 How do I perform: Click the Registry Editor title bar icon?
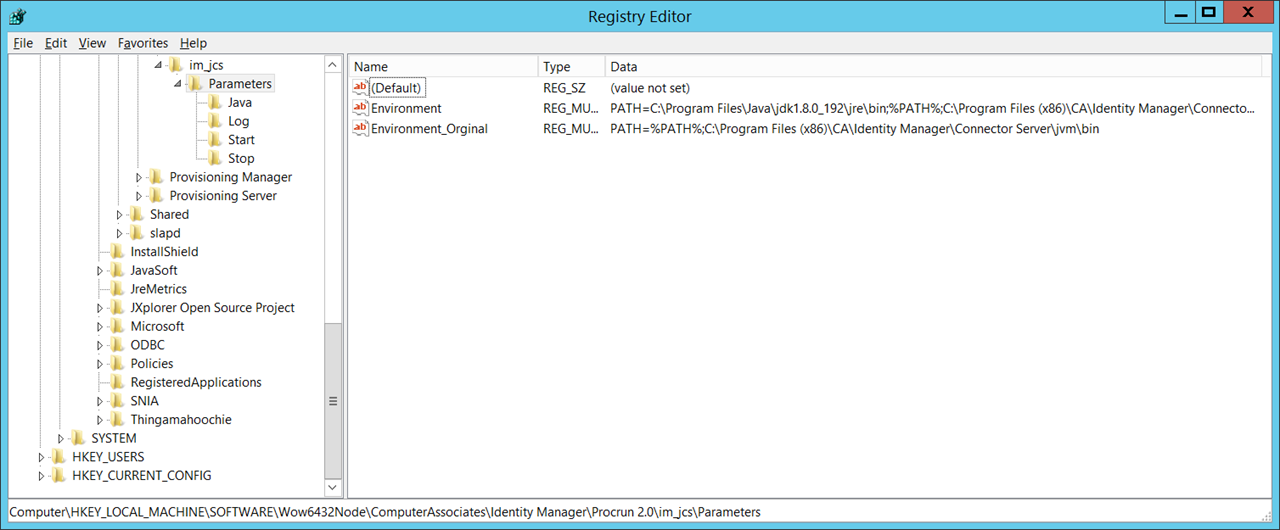pyautogui.click(x=17, y=16)
